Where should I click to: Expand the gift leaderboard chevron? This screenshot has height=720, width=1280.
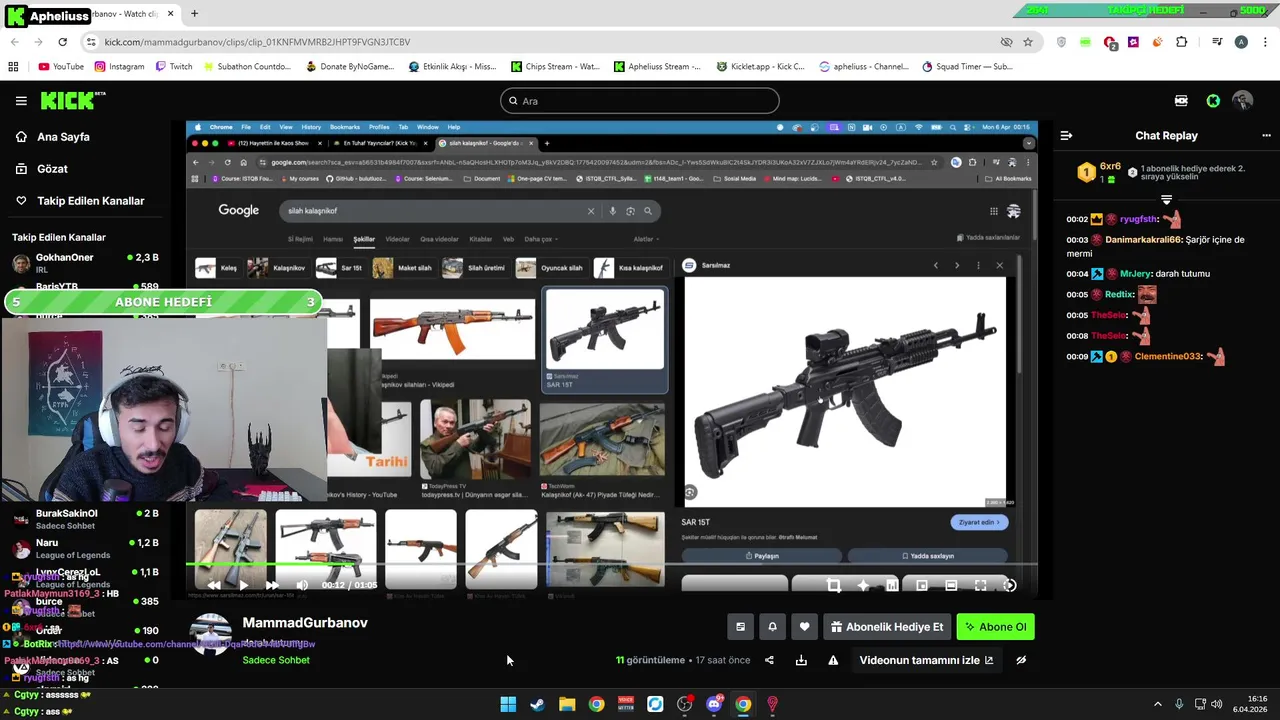coord(1166,200)
